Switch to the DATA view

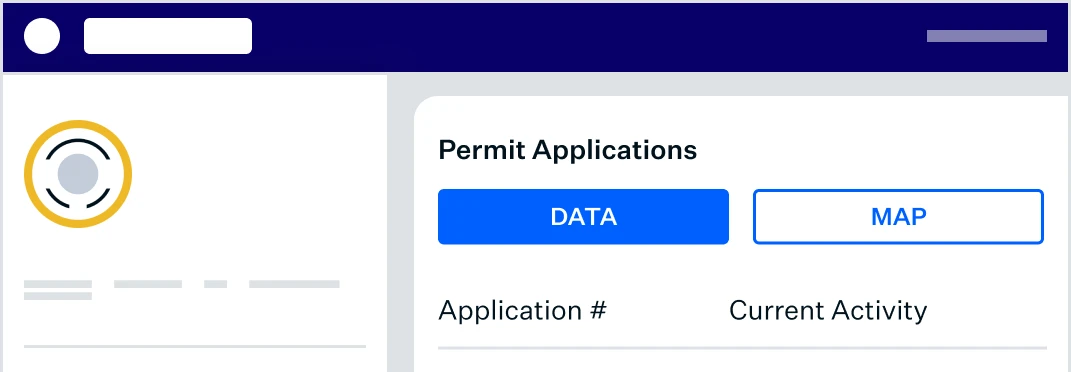click(583, 216)
